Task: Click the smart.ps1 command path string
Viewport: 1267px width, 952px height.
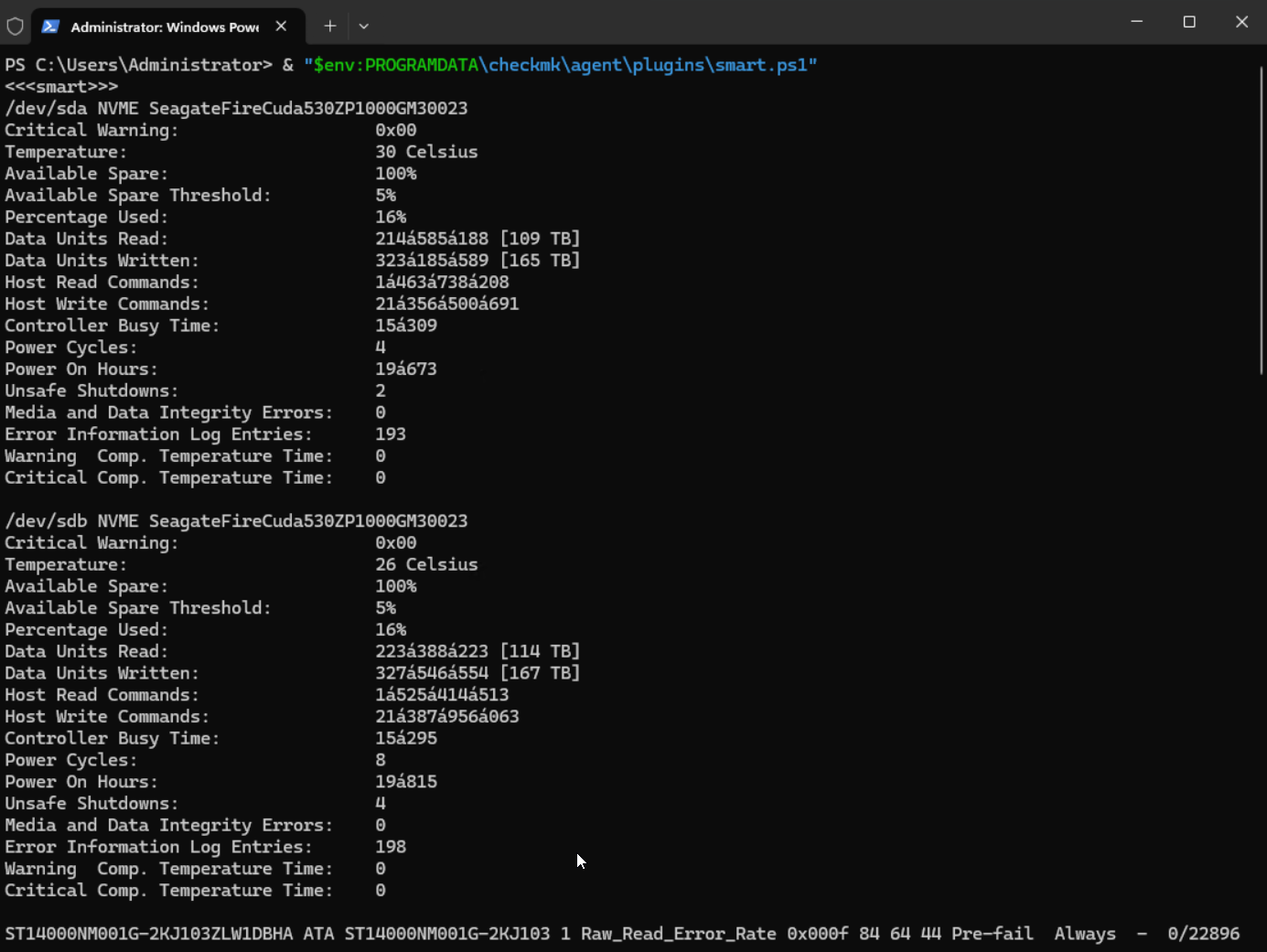Action: pos(560,65)
